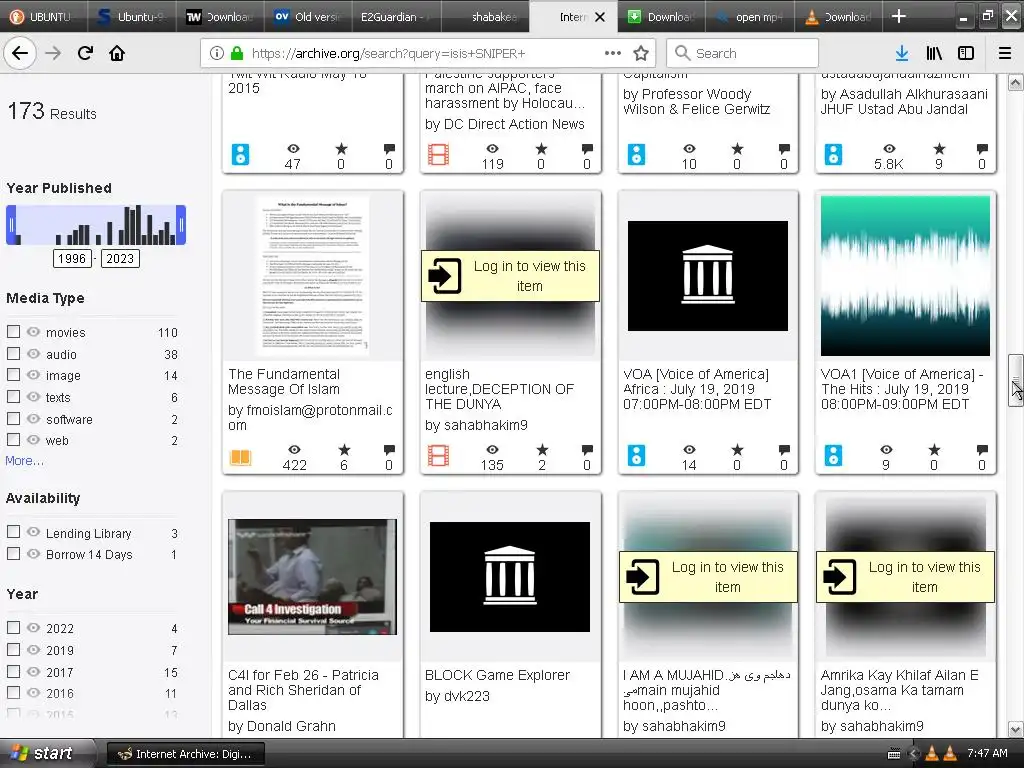Toggle the eye icon beside web
Image resolution: width=1024 pixels, height=768 pixels.
[x=33, y=440]
